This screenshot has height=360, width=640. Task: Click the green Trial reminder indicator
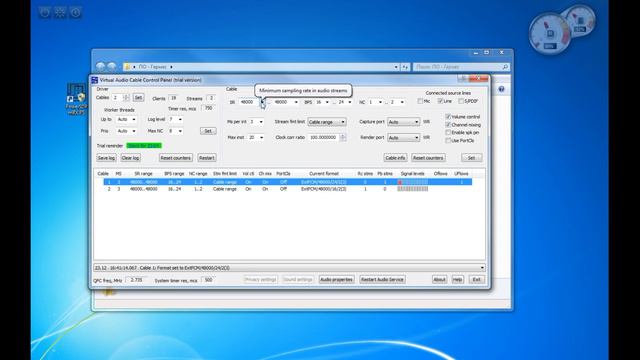point(144,146)
